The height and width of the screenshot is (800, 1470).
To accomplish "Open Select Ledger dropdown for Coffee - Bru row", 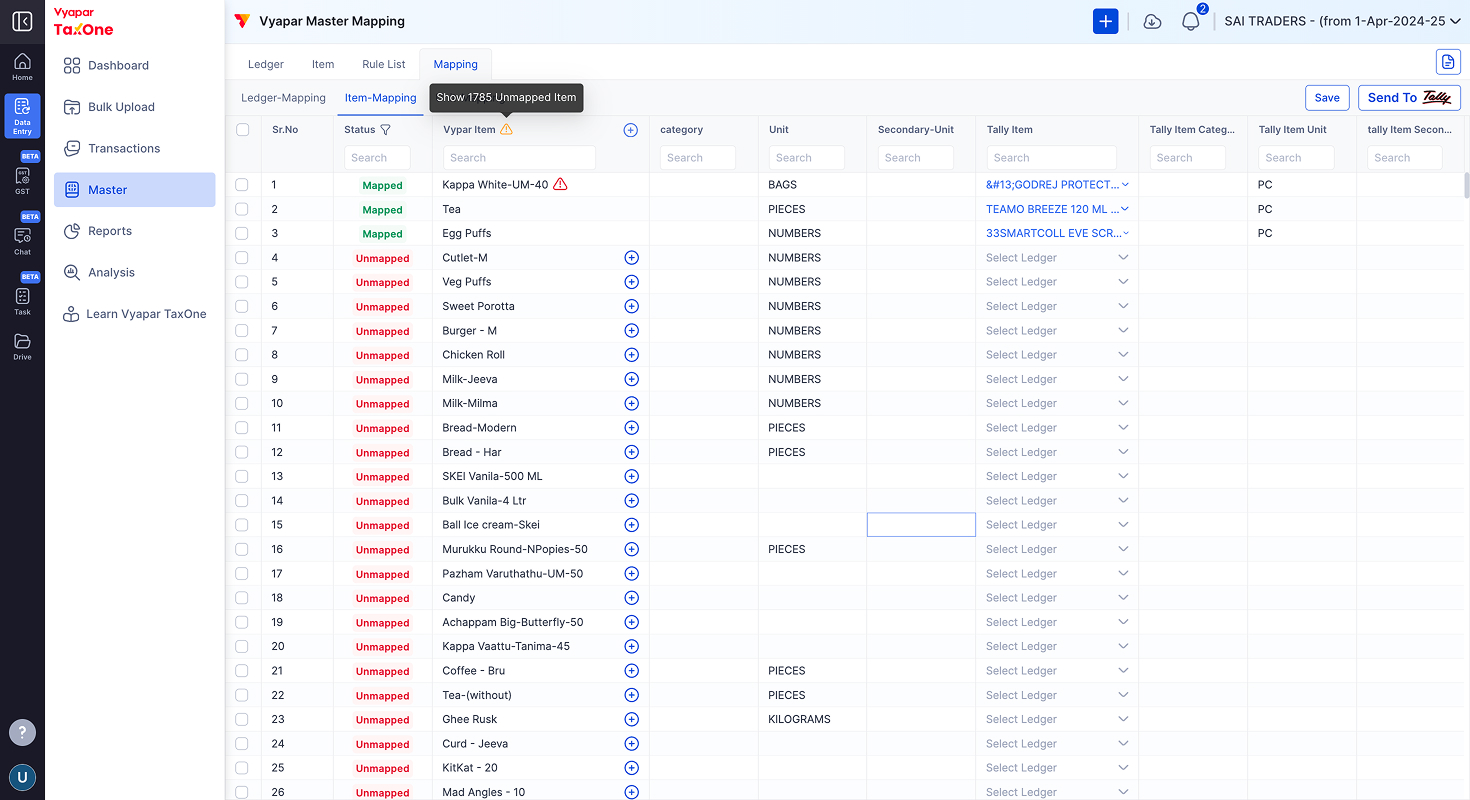I will [1057, 671].
